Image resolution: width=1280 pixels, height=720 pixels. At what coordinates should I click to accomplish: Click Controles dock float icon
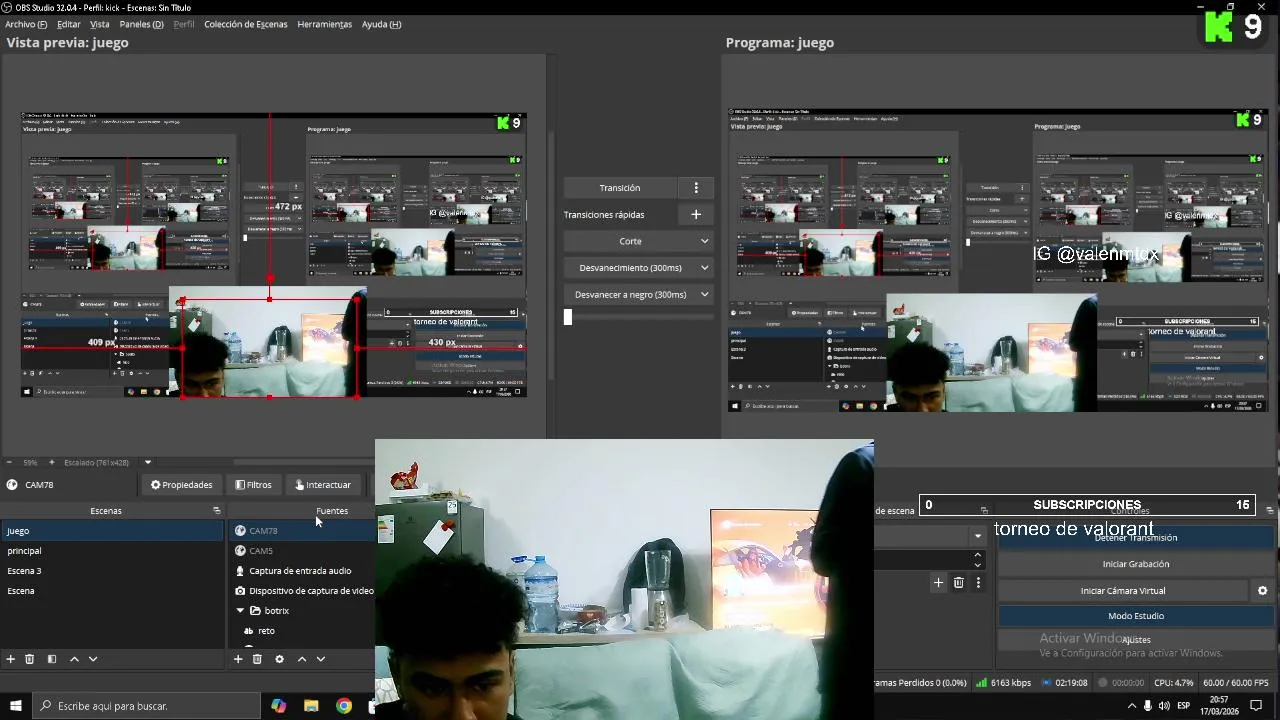[1270, 511]
